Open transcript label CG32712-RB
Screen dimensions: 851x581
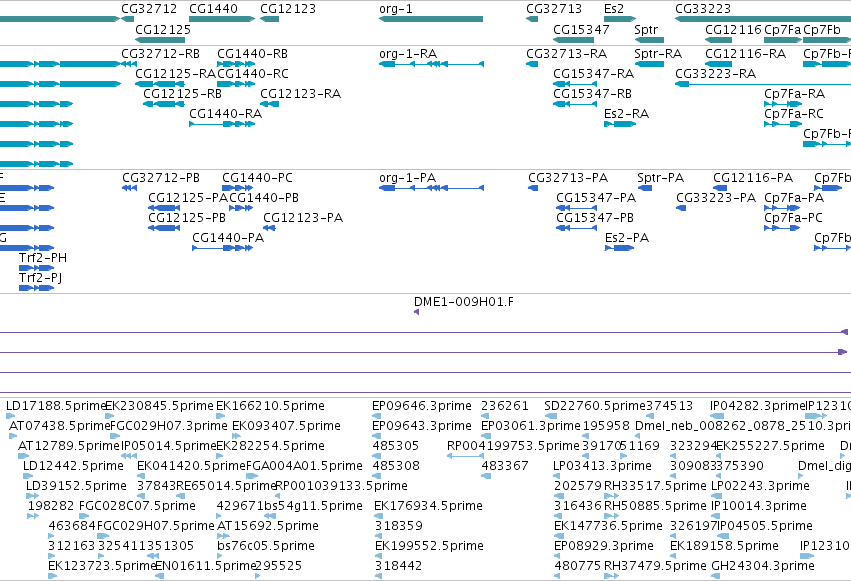click(161, 54)
